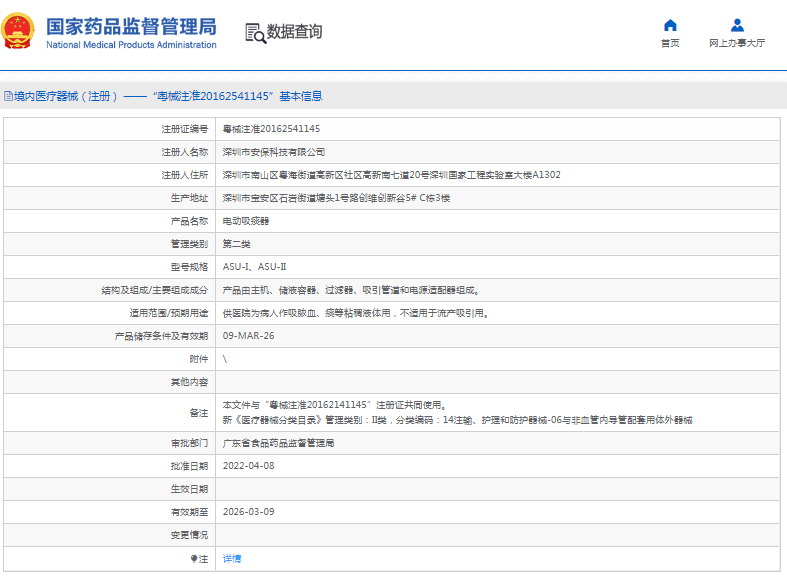Click approving department 广东省食品药品监督管理局

278,443
